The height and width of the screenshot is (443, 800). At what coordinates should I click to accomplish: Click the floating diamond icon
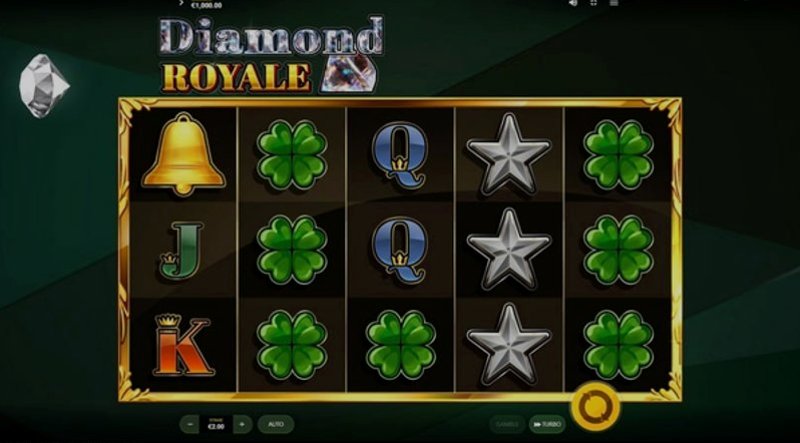(x=43, y=86)
